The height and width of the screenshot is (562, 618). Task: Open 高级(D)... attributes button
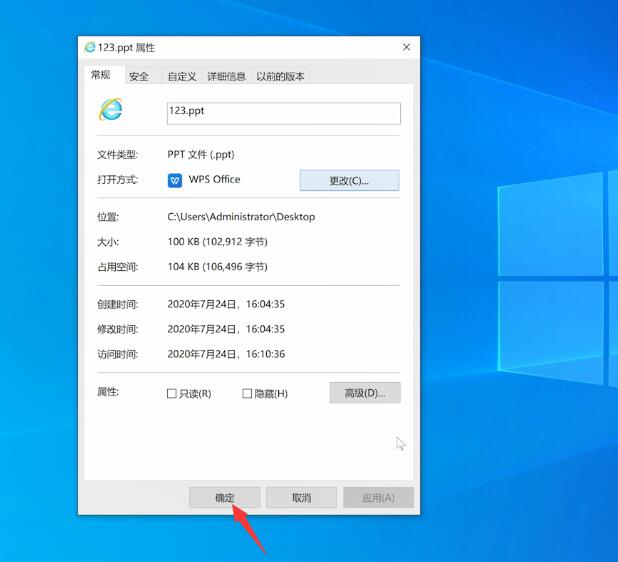365,393
